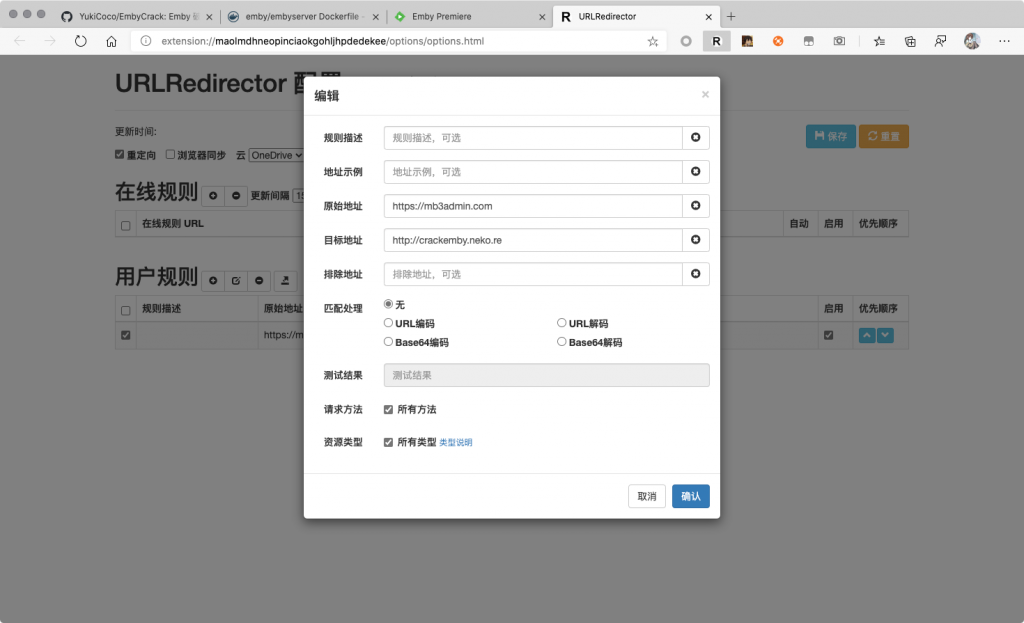Toggle the 所有类型 checkbox
The image size is (1024, 623).
(389, 442)
